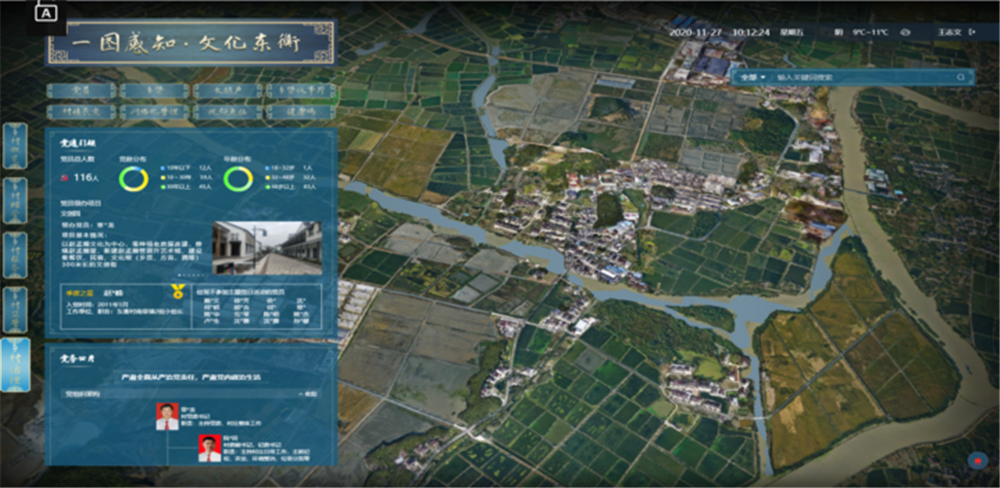Click the boxed A icon in top-left corner
The width and height of the screenshot is (1000, 488).
[48, 11]
